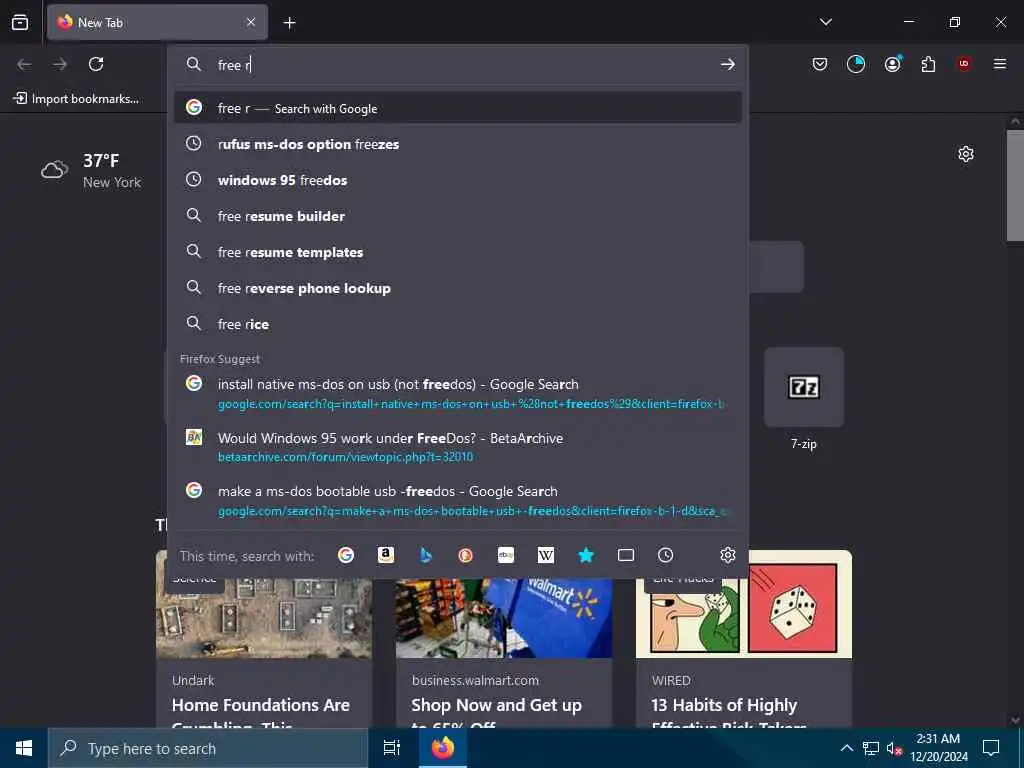Expand the list all tabs chevron
Viewport: 1024px width, 768px height.
coord(825,22)
